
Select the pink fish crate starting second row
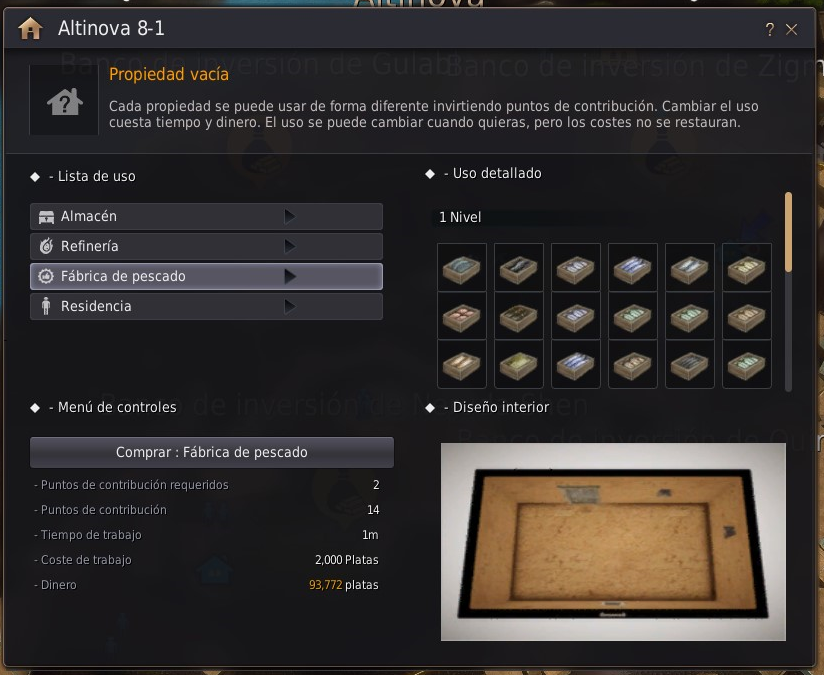(461, 316)
